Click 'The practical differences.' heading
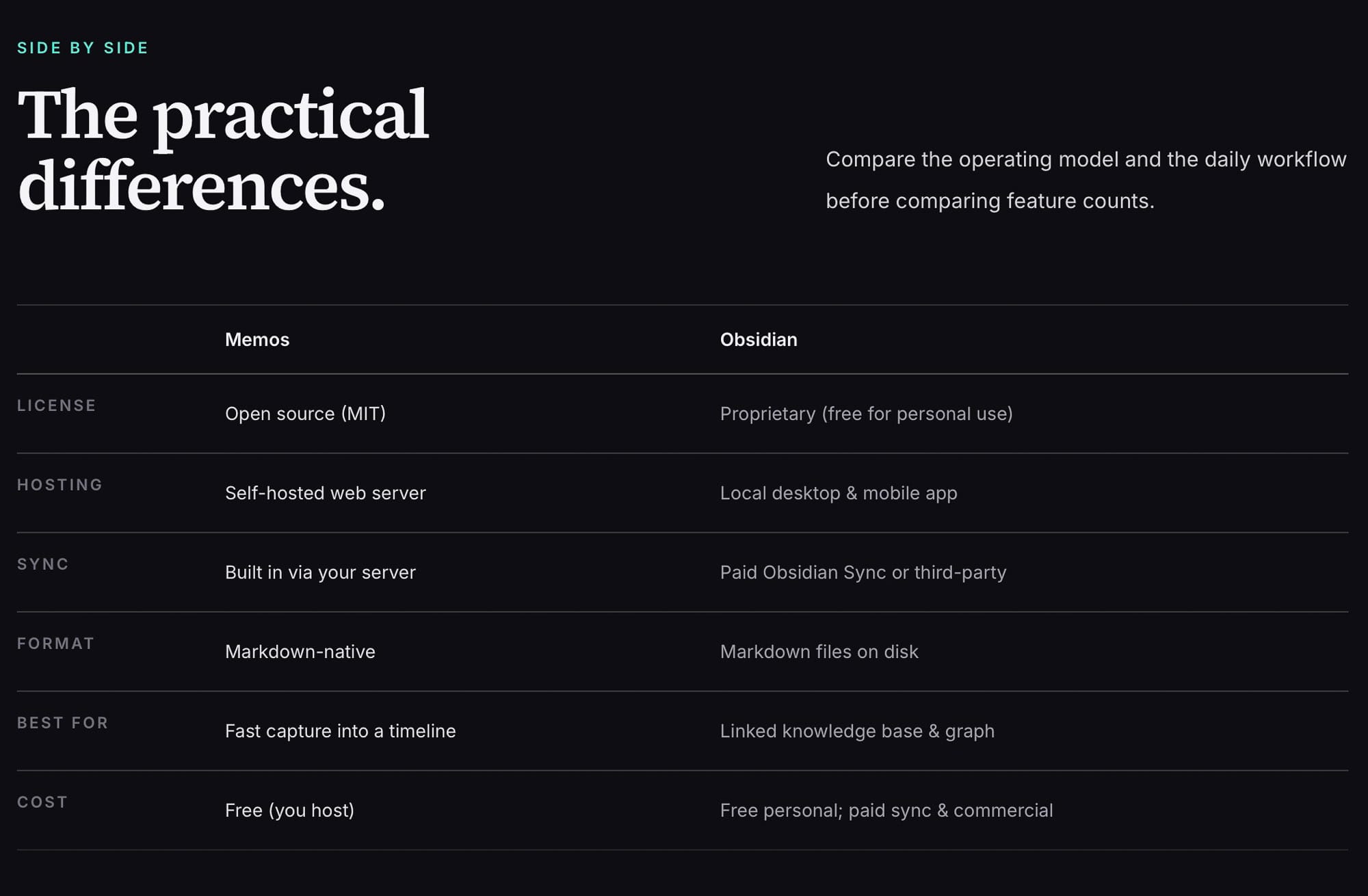This screenshot has width=1368, height=896. [x=224, y=149]
